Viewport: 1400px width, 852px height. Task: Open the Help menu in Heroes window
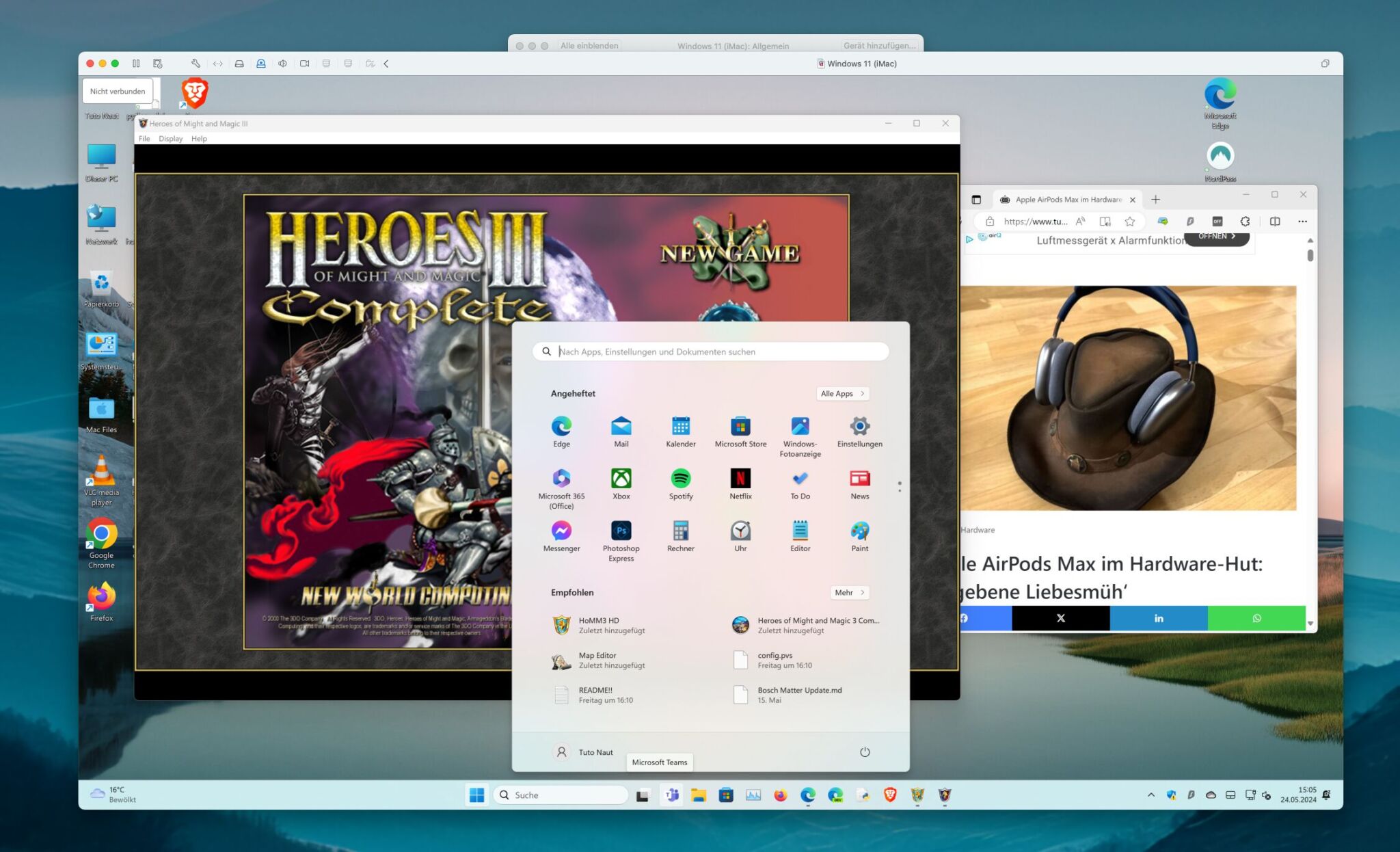tap(199, 139)
